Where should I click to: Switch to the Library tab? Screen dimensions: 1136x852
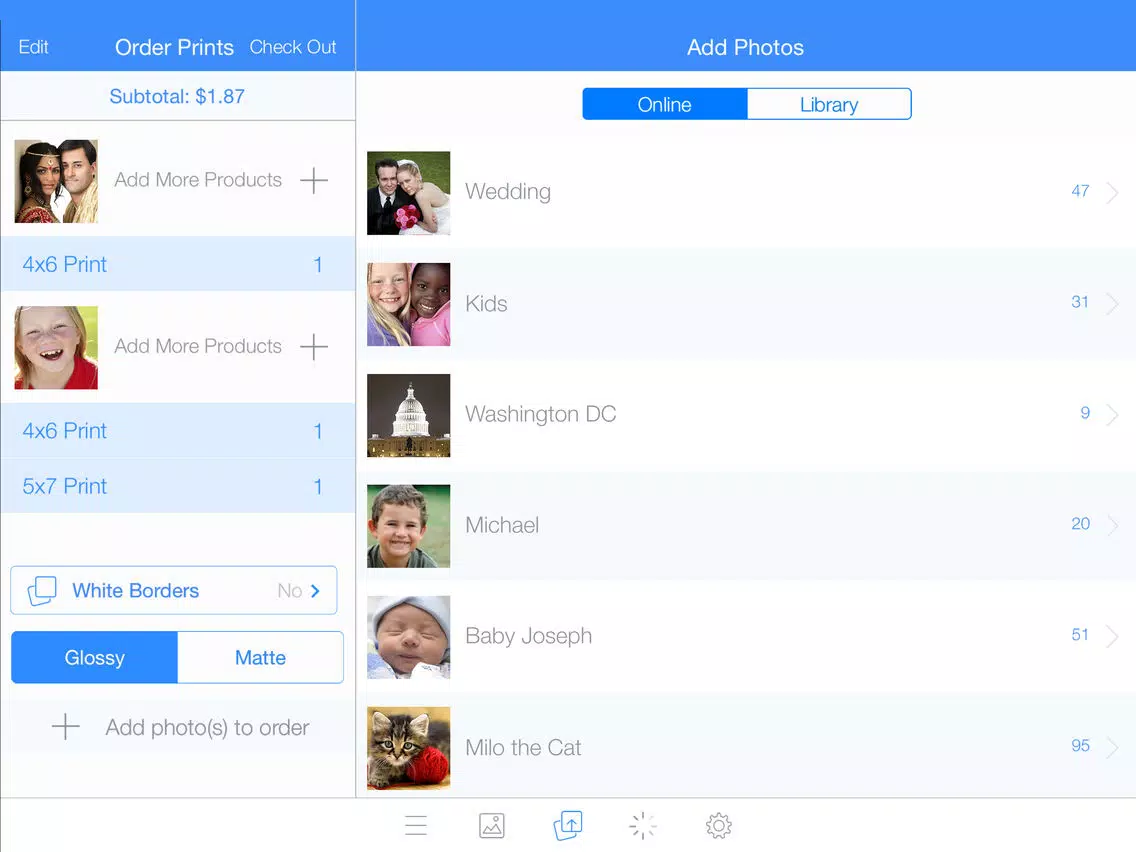point(829,104)
